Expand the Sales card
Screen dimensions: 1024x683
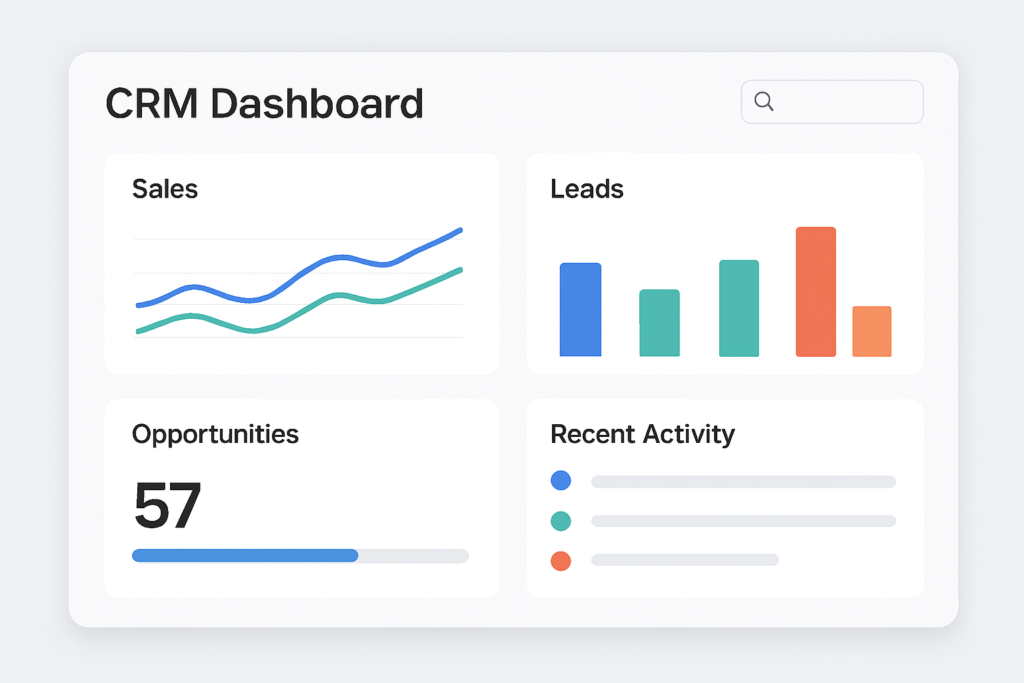(300, 260)
